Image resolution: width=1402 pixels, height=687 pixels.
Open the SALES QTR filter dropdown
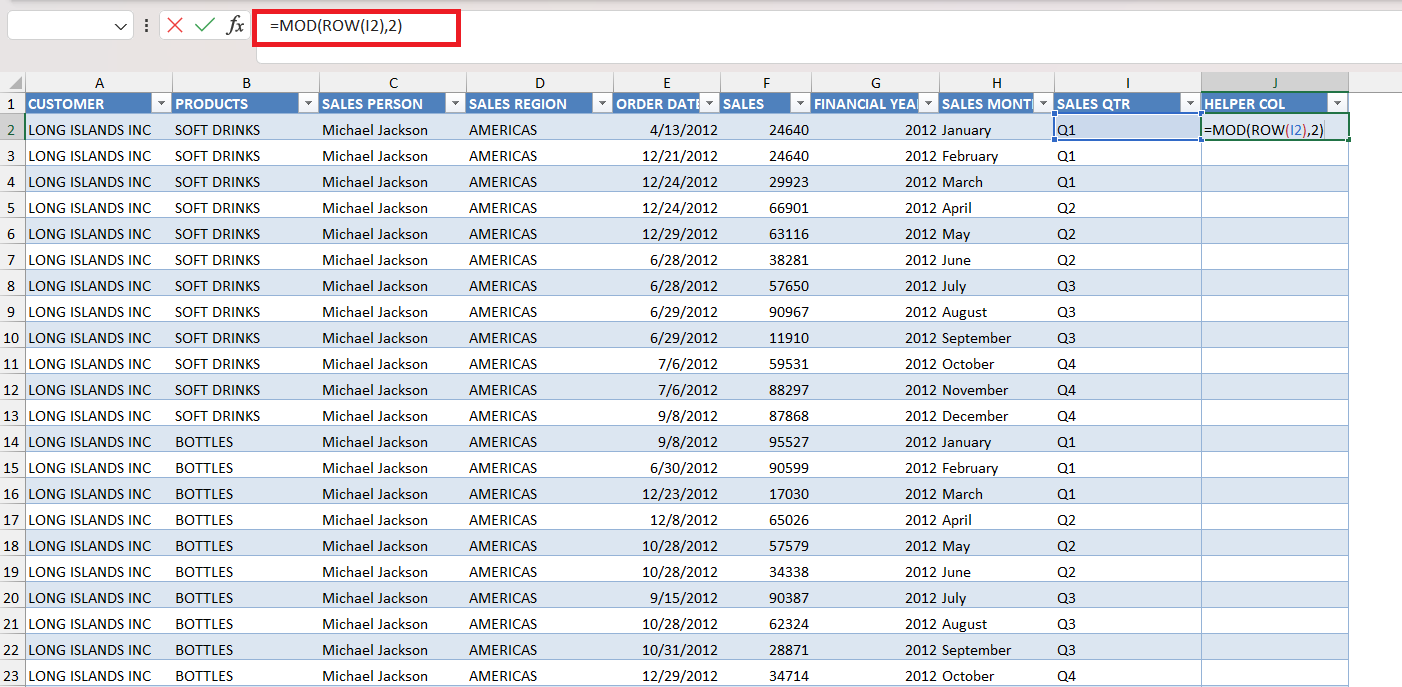(1190, 103)
